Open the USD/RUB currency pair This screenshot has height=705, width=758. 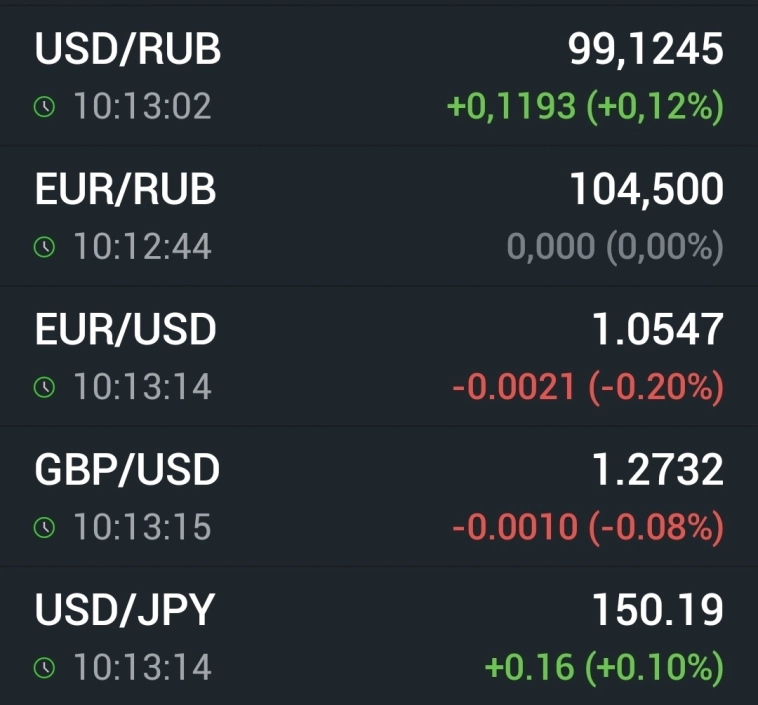tap(128, 50)
